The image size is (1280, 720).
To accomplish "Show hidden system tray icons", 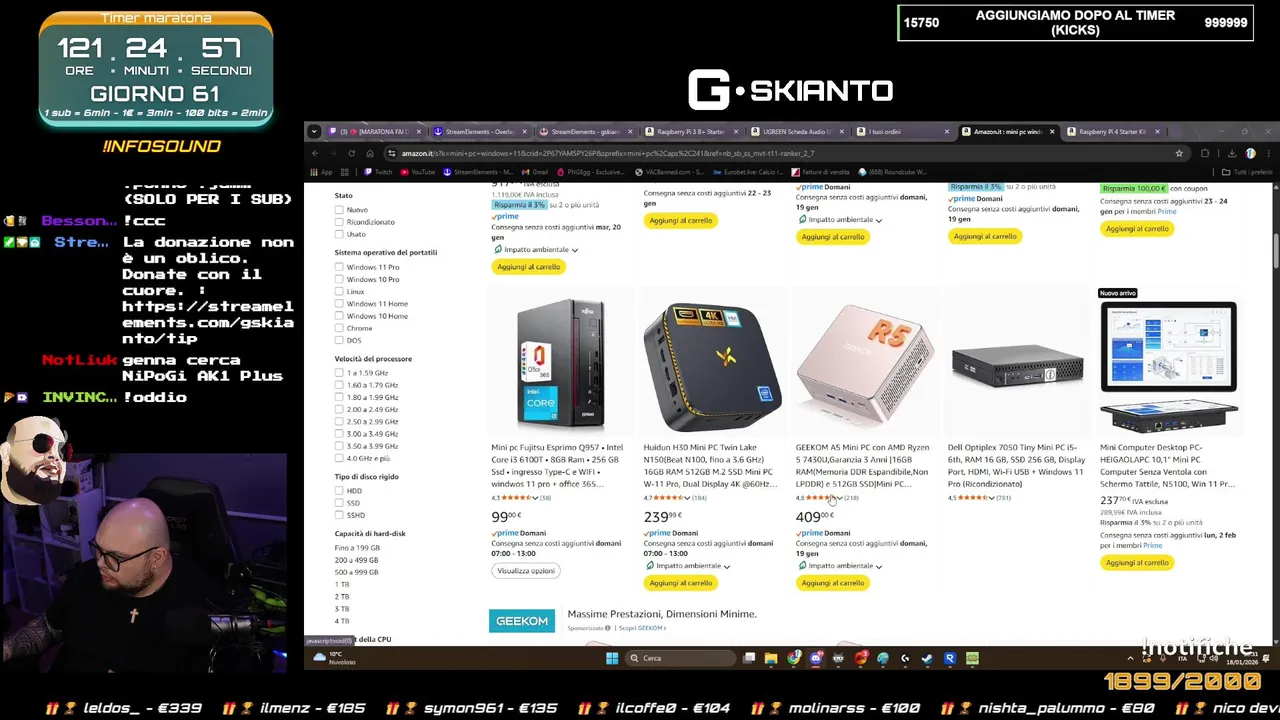I will point(1130,658).
